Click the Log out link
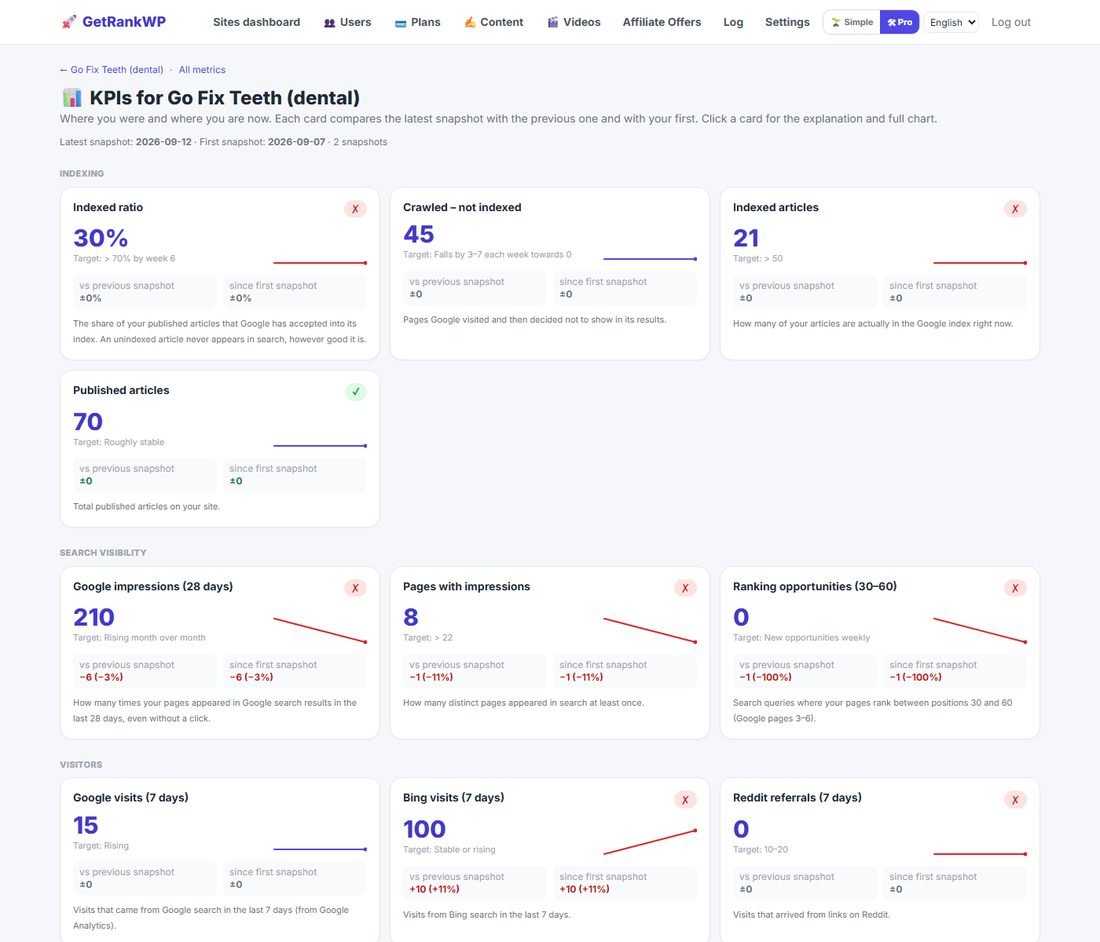The width and height of the screenshot is (1100, 942). 1011,22
